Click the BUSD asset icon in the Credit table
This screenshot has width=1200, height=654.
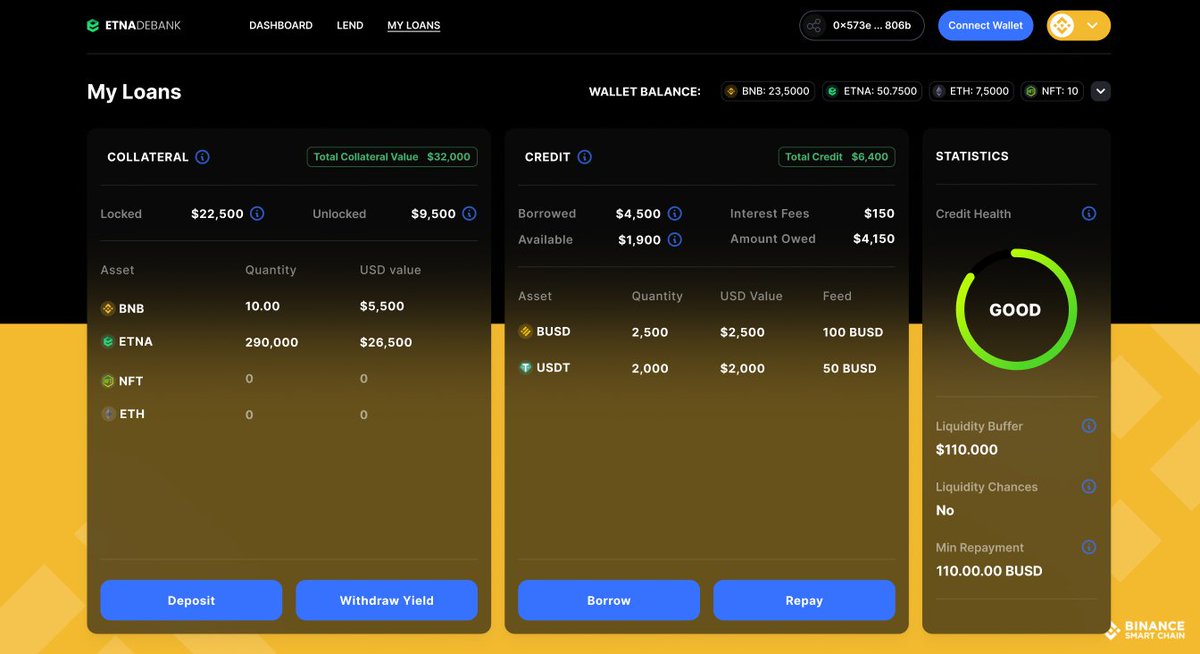(x=526, y=331)
